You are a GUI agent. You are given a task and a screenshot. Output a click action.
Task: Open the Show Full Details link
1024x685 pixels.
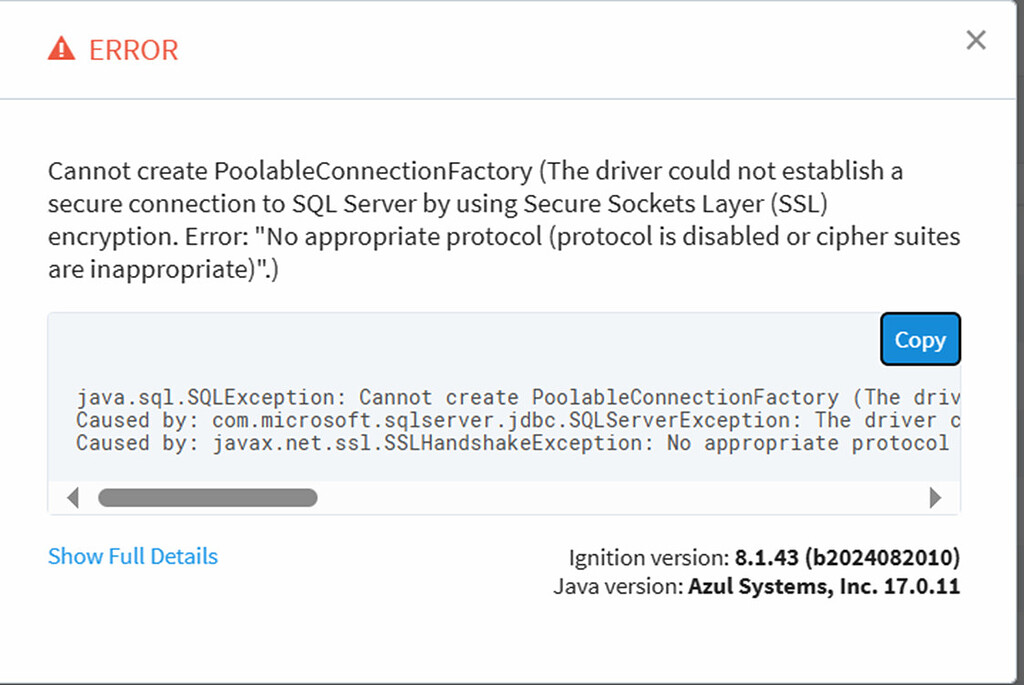133,556
